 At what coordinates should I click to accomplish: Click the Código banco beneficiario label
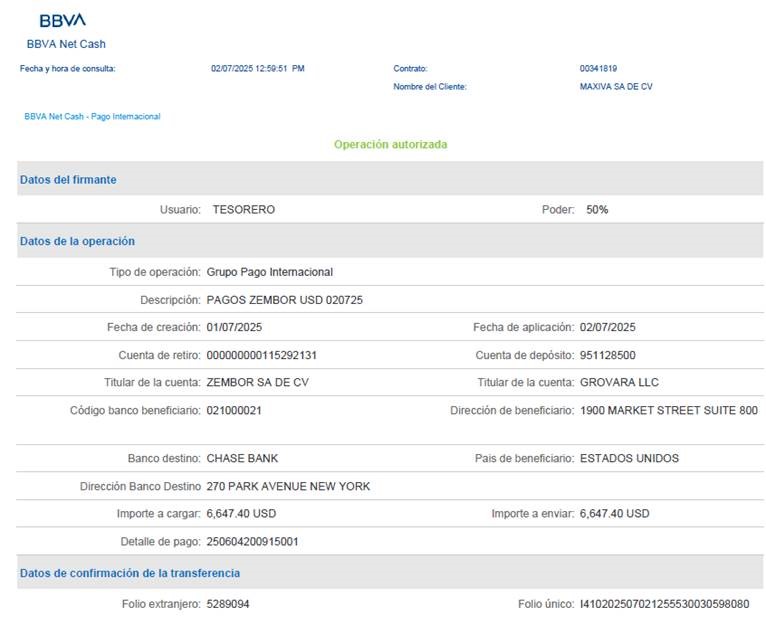click(135, 410)
